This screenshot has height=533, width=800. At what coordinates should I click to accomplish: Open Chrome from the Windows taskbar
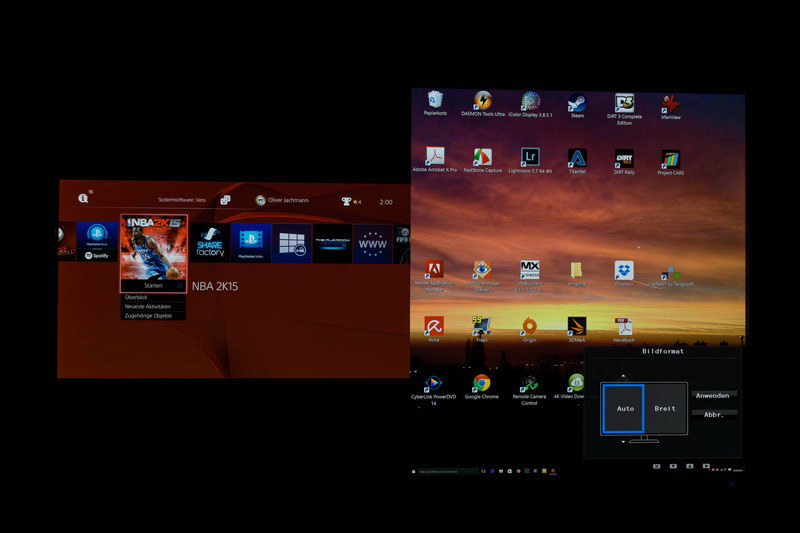point(518,471)
